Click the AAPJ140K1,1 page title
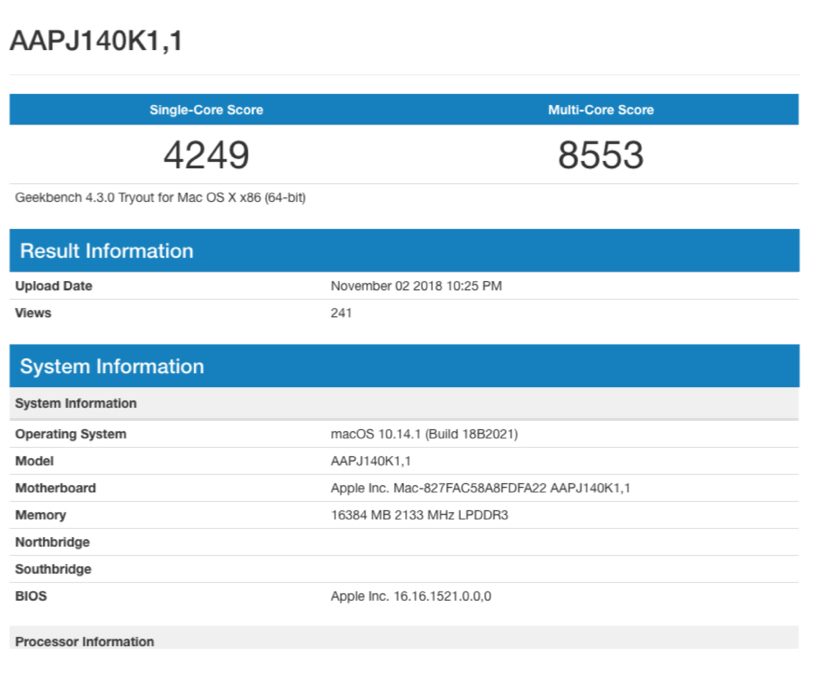840x673 pixels. pyautogui.click(x=96, y=41)
